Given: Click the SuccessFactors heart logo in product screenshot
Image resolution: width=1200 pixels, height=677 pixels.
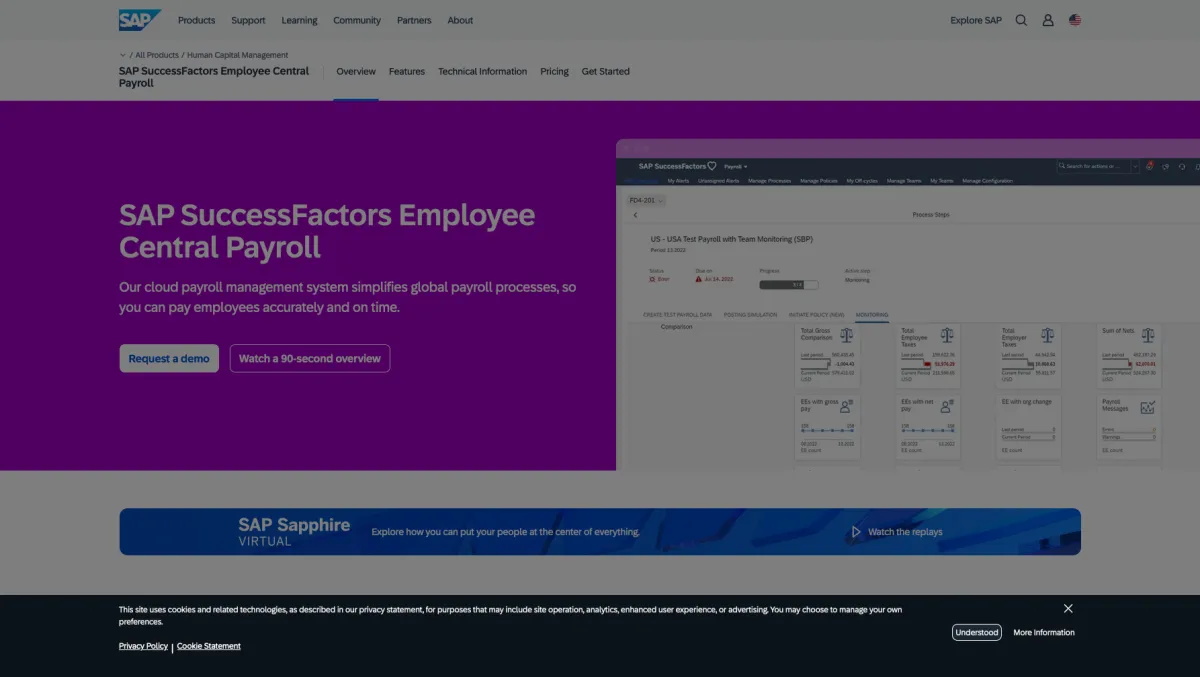Looking at the screenshot, I should [x=712, y=166].
